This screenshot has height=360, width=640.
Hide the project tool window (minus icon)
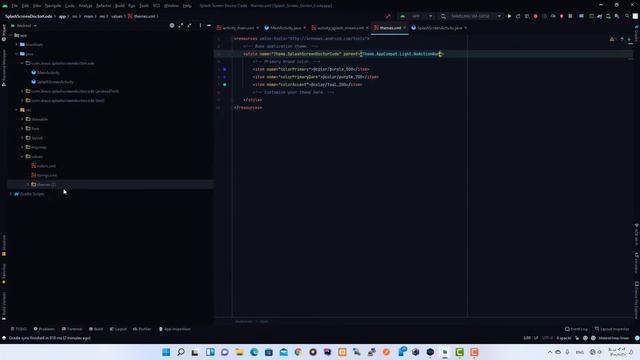pos(209,26)
